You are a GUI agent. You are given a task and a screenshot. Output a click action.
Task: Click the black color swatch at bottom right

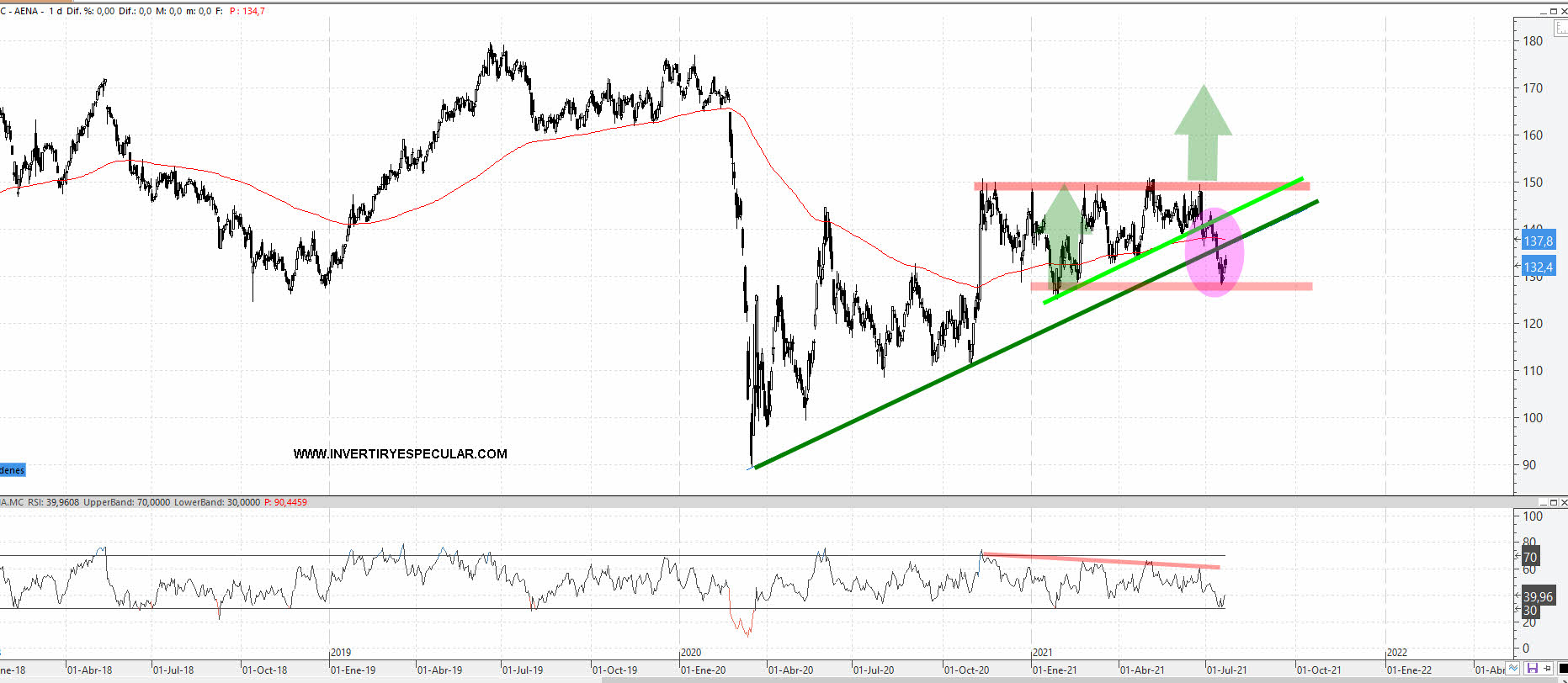tap(1563, 669)
